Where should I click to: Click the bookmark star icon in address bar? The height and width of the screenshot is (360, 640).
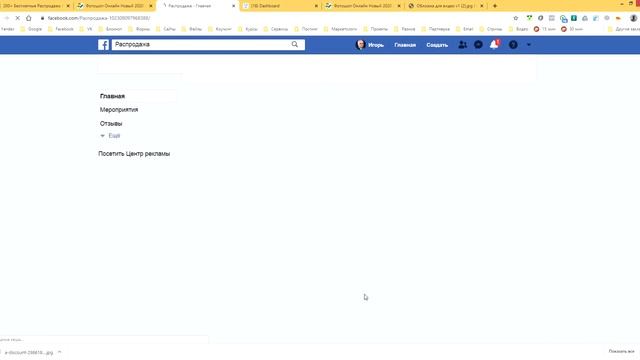tap(516, 18)
